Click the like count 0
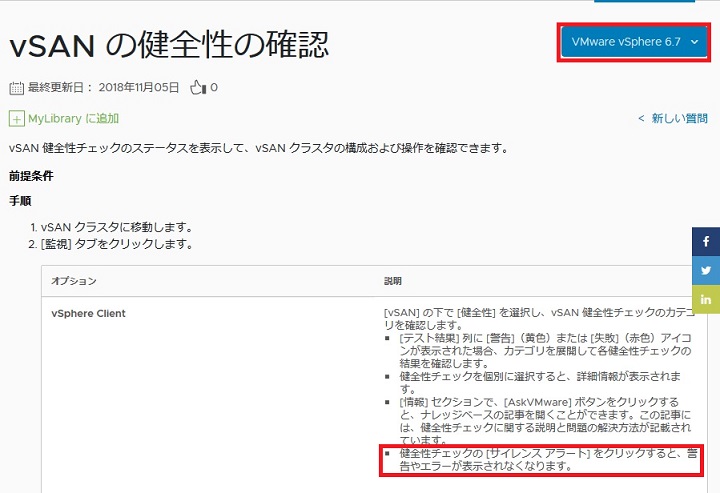The image size is (720, 493). tap(214, 87)
